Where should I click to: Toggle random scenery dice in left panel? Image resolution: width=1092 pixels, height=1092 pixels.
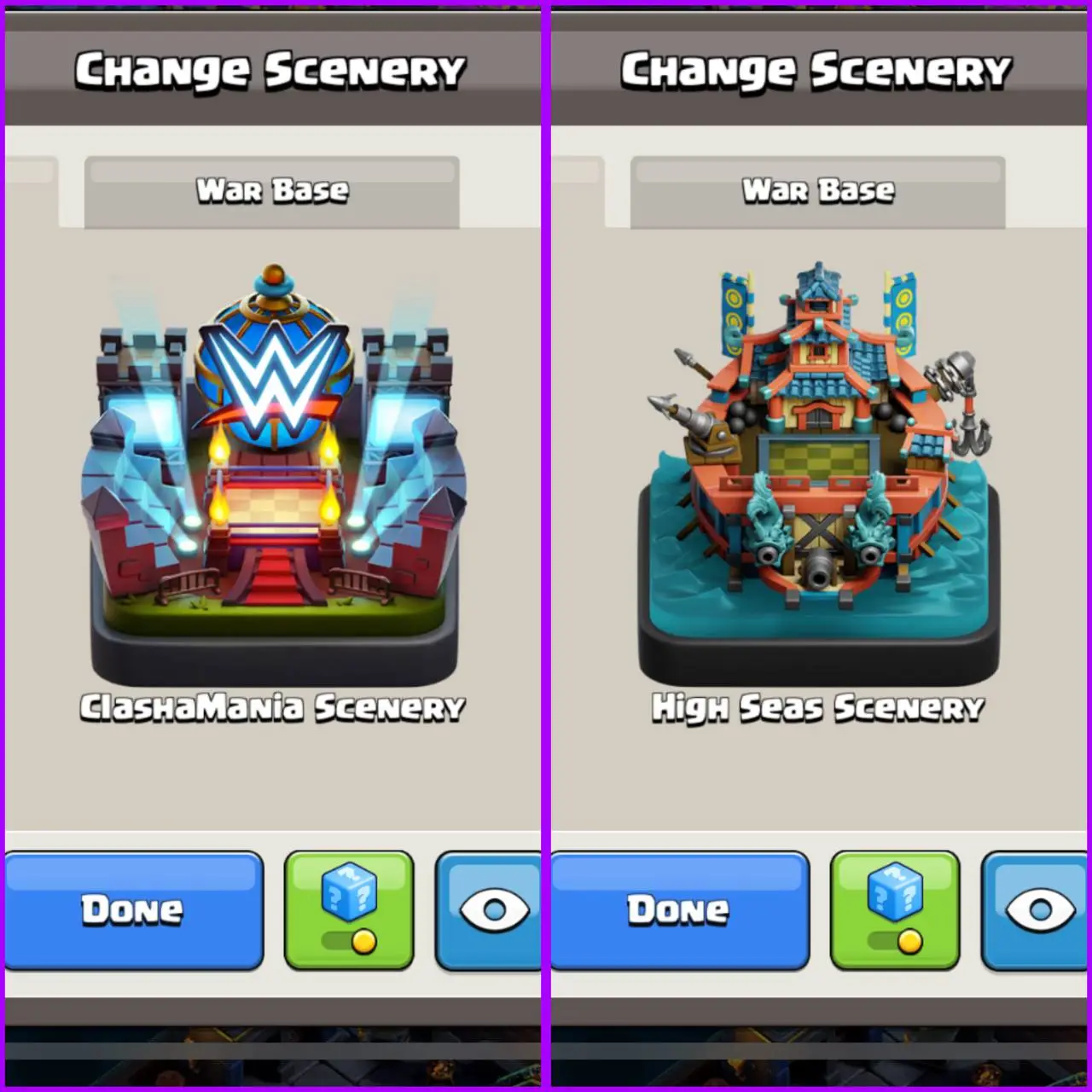349,910
